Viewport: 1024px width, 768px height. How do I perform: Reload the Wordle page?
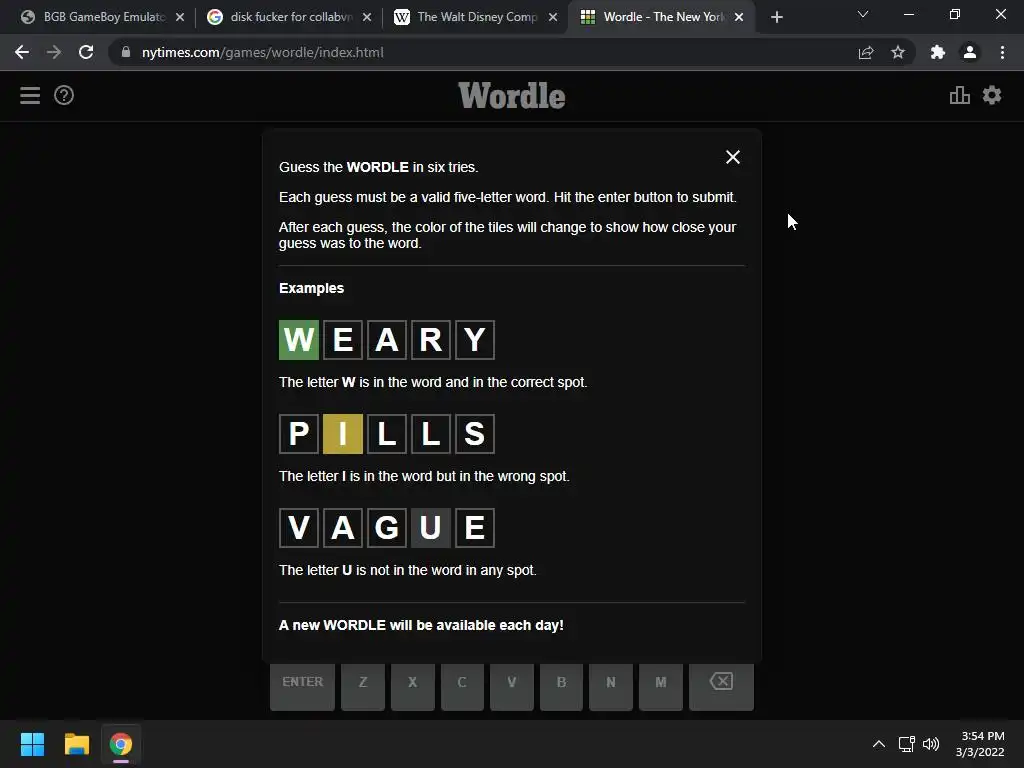click(86, 52)
